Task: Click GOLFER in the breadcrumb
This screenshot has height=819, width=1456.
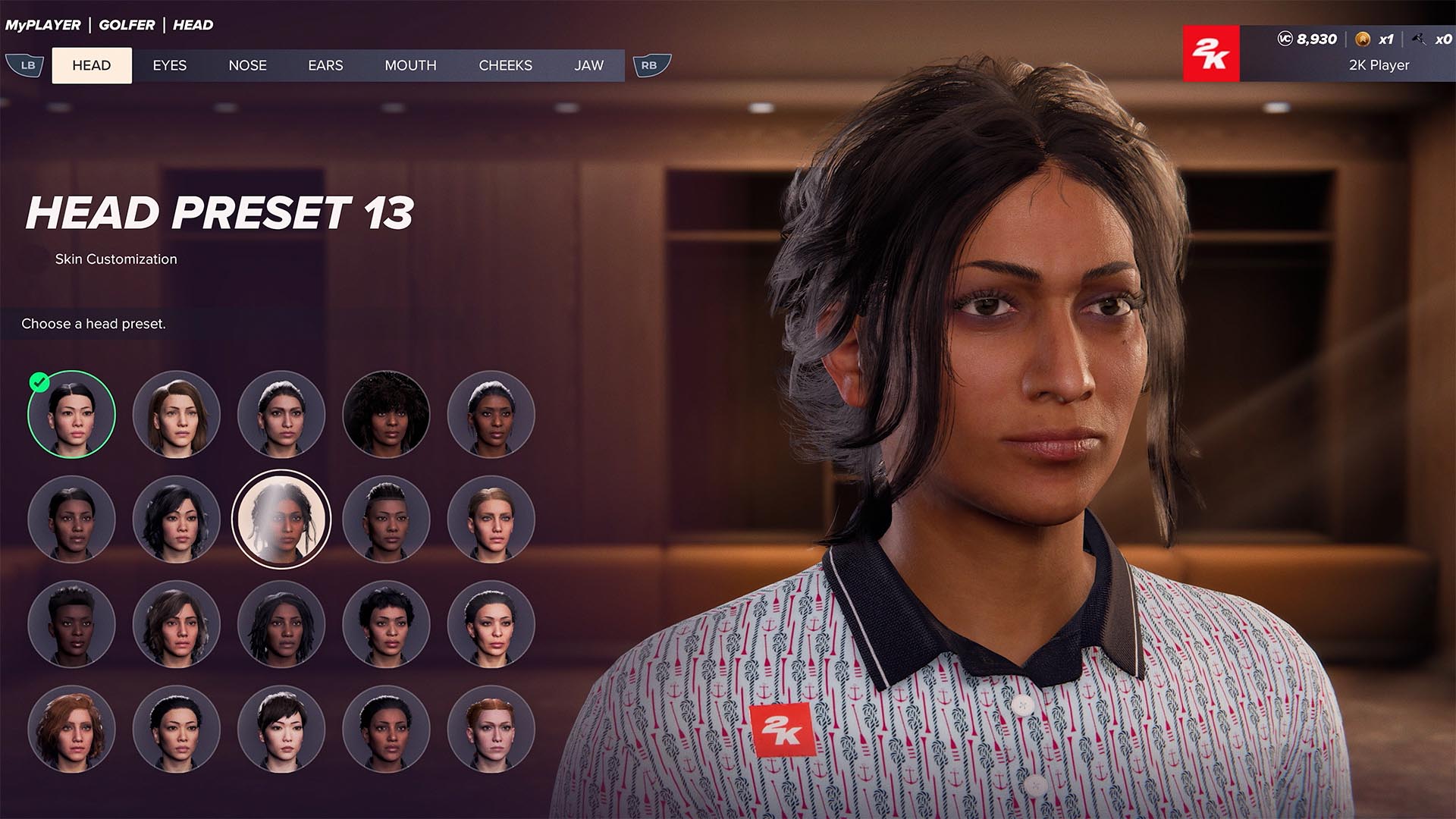Action: pyautogui.click(x=127, y=25)
